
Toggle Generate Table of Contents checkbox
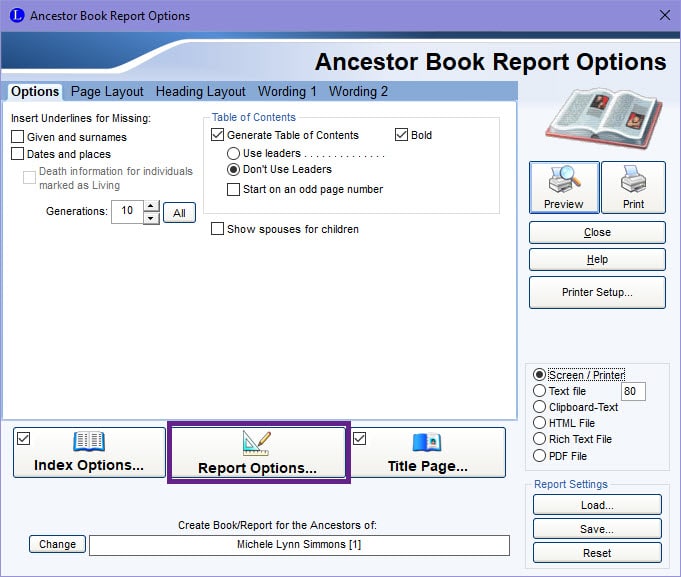[217, 135]
